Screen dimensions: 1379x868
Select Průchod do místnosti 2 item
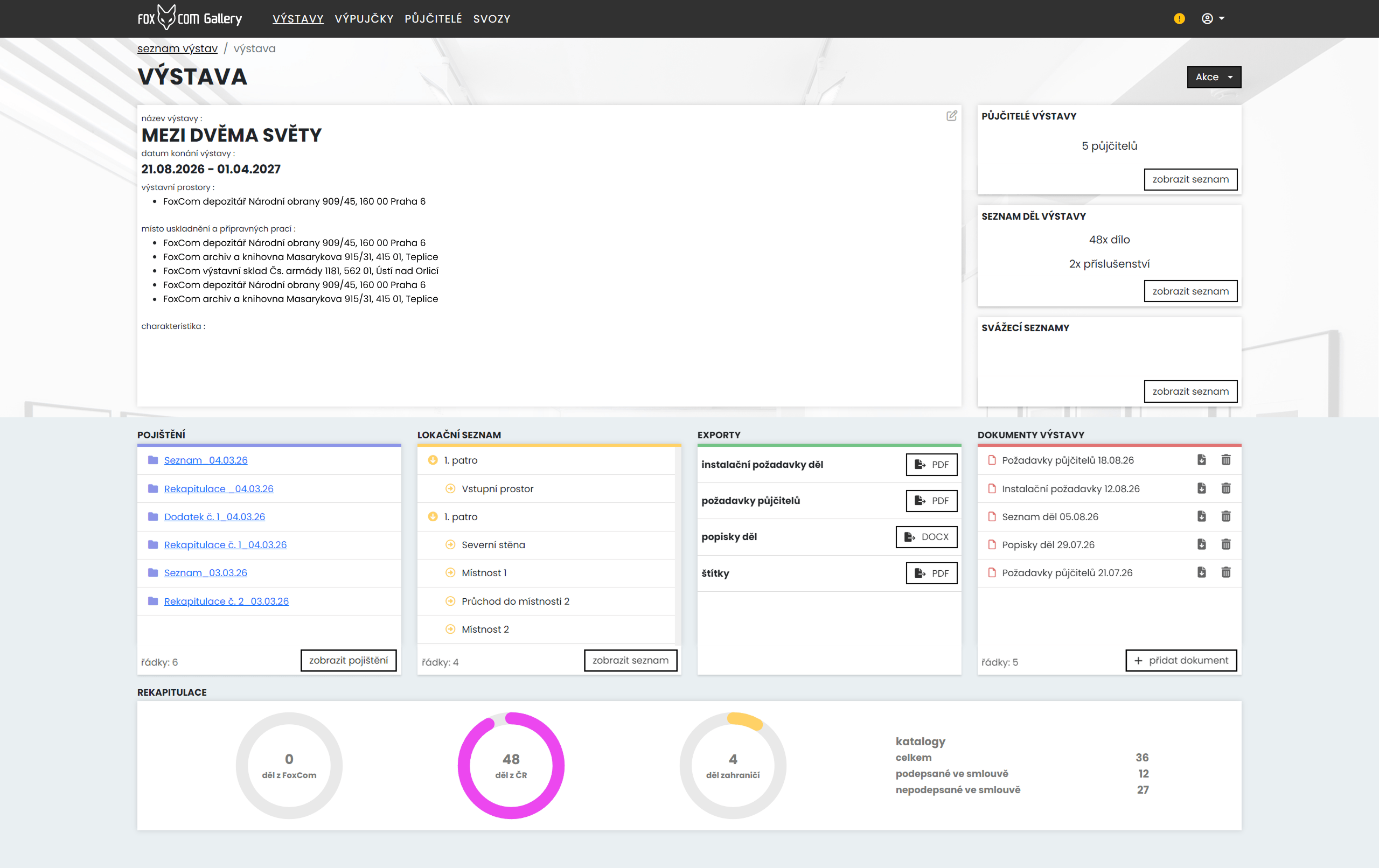[516, 601]
